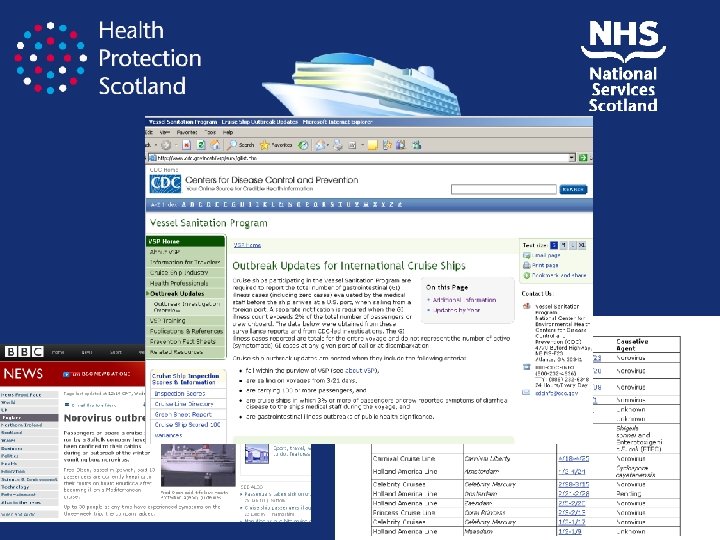
Task: Open the Inspection Scores link
Action: click(180, 394)
